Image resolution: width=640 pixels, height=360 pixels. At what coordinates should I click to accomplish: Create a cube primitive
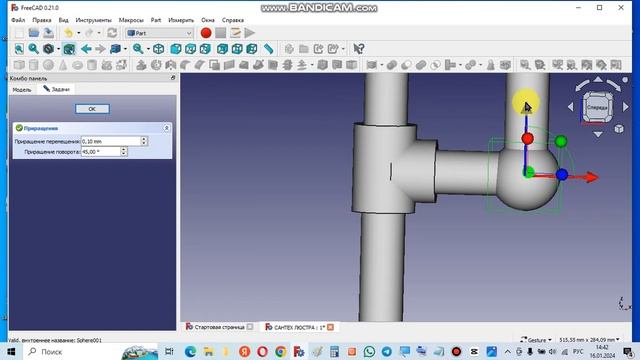tap(19, 65)
